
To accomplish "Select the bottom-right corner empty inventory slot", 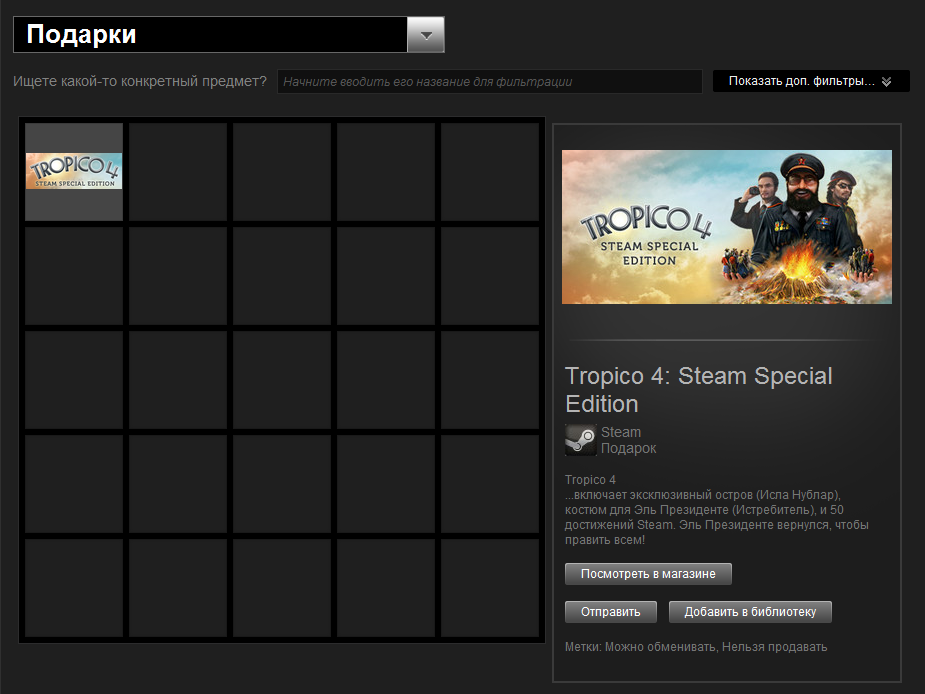I will click(x=490, y=588).
